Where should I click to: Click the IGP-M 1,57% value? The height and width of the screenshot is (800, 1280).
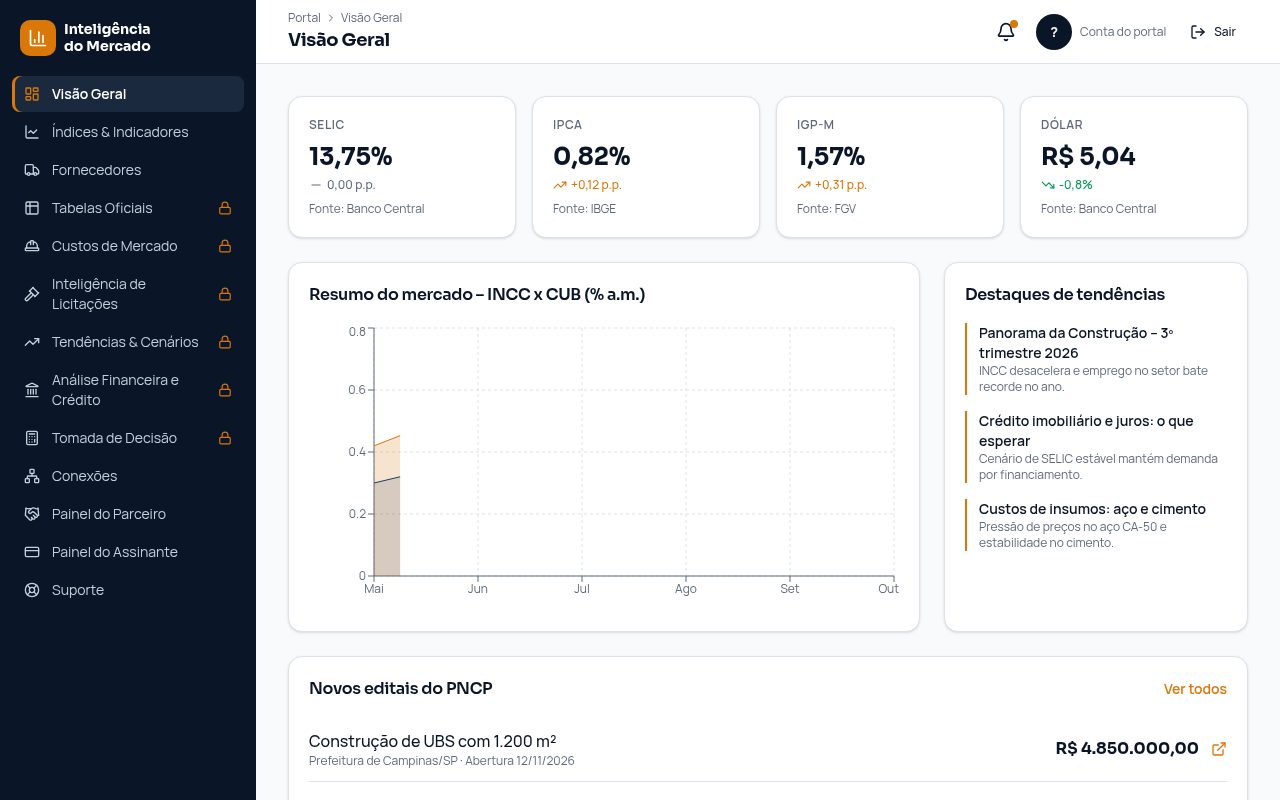click(x=831, y=157)
